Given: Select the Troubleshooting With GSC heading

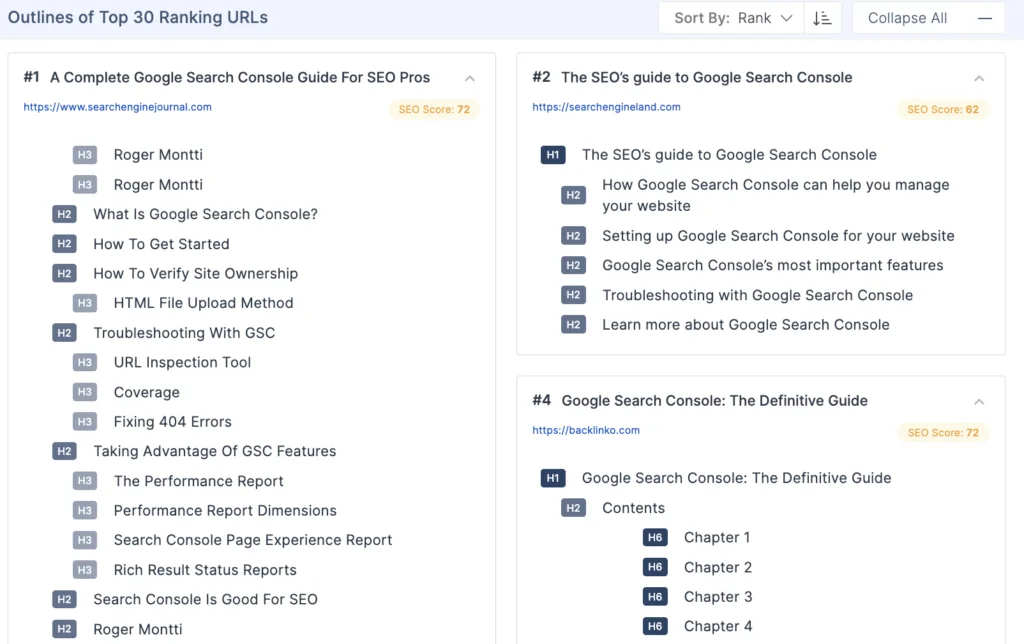Looking at the screenshot, I should coord(184,332).
